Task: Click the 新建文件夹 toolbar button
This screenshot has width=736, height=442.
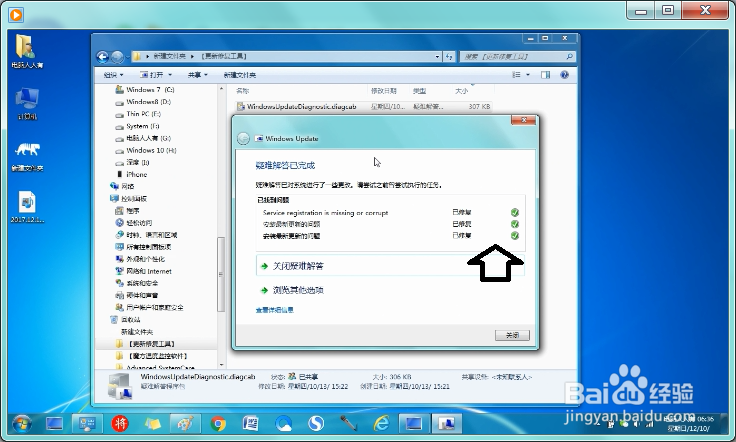Action: coord(239,75)
